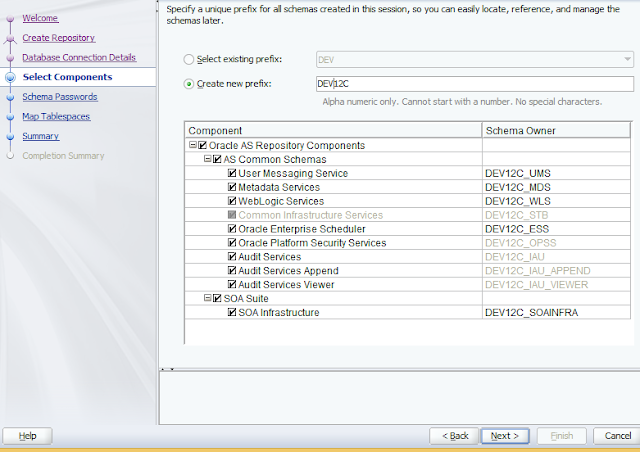Select the 'Create new prefix' radio button
This screenshot has width=640, height=452.
coord(189,84)
